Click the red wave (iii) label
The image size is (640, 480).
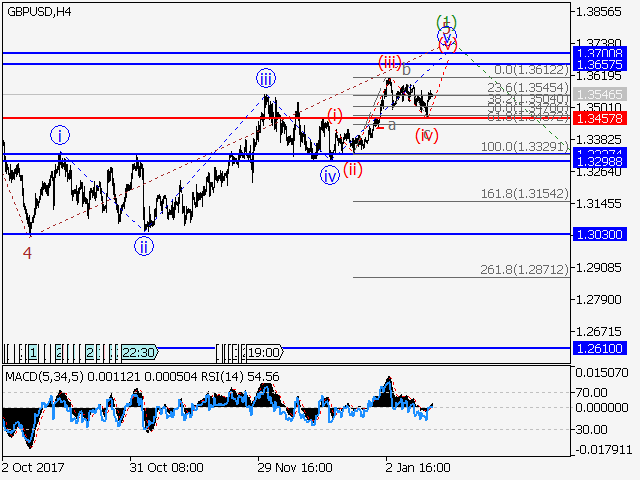point(389,62)
